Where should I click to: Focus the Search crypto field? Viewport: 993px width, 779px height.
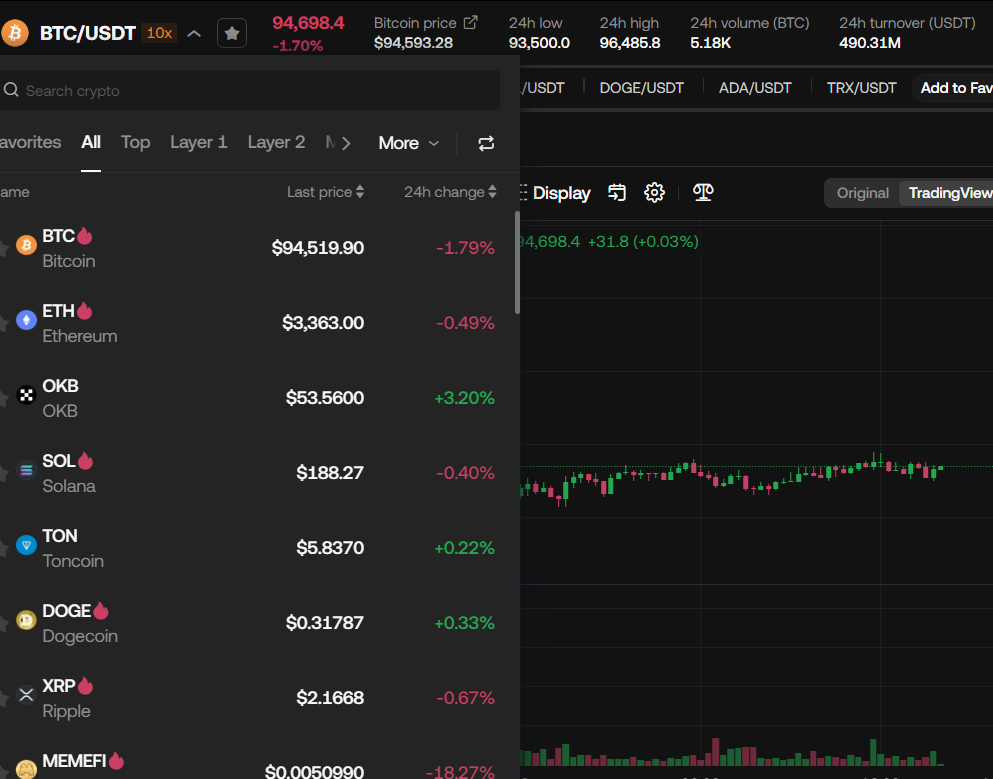tap(250, 91)
